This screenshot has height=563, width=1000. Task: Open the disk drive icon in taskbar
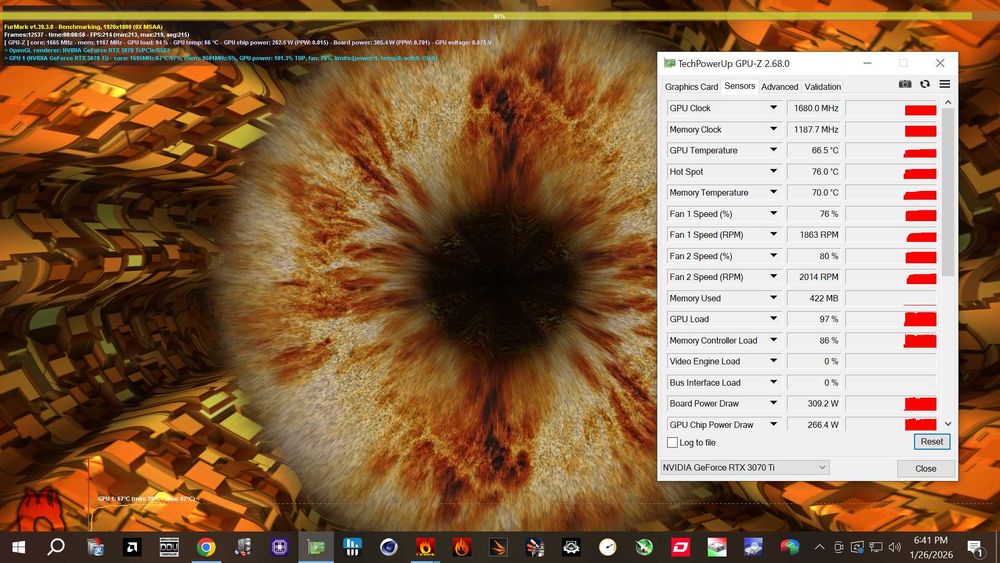click(x=717, y=547)
